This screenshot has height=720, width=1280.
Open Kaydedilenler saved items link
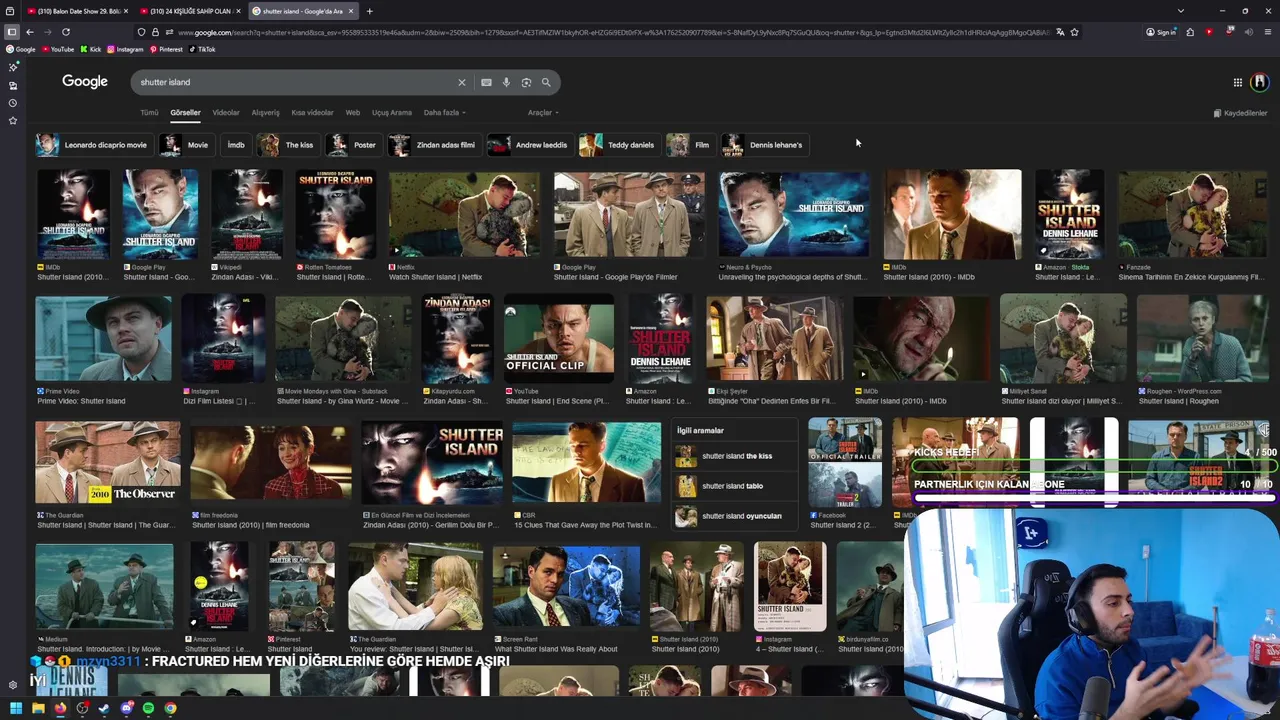pyautogui.click(x=1240, y=113)
